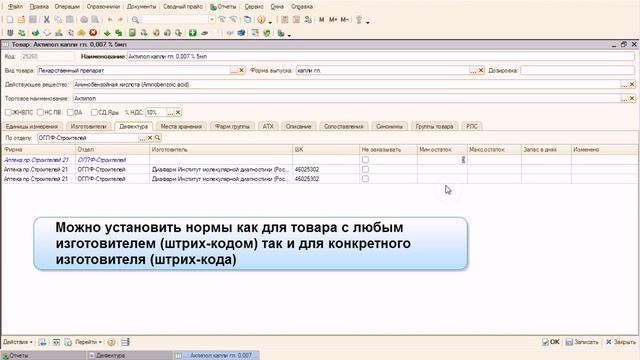The image size is (640, 360).
Task: Click into the Наименование input field
Action: (x=380, y=57)
